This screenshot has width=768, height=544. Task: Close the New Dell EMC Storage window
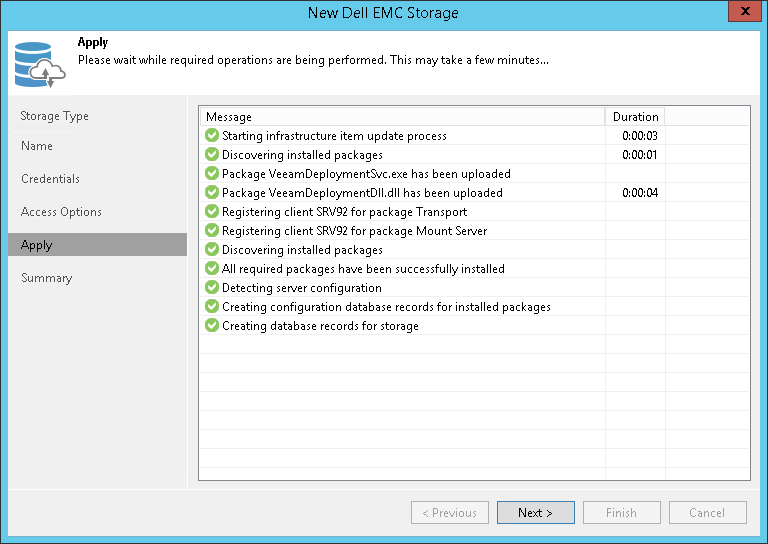pyautogui.click(x=741, y=13)
